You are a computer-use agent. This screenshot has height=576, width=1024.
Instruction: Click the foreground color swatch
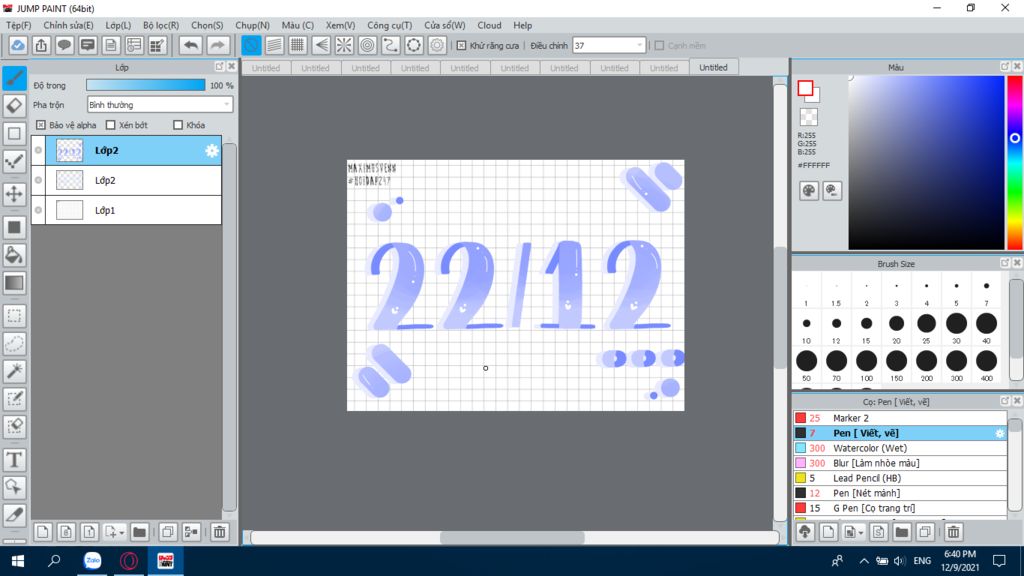[805, 88]
